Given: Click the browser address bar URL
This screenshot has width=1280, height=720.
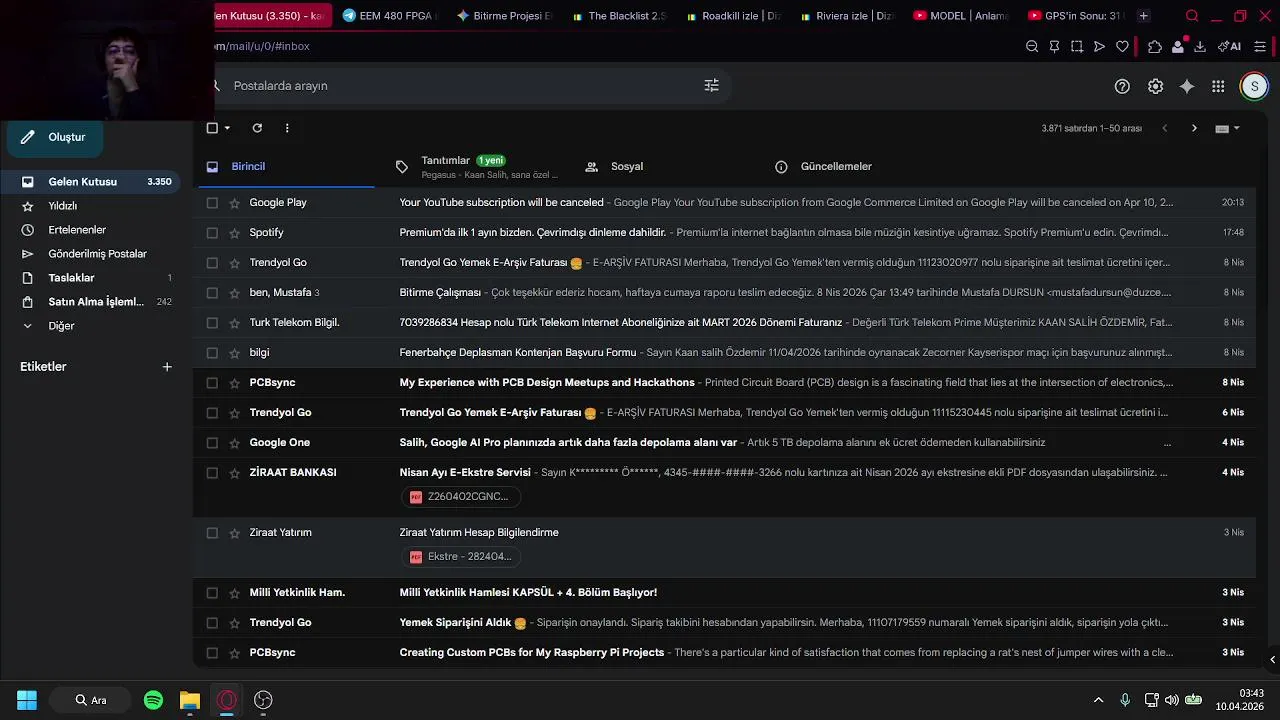Looking at the screenshot, I should [x=262, y=46].
